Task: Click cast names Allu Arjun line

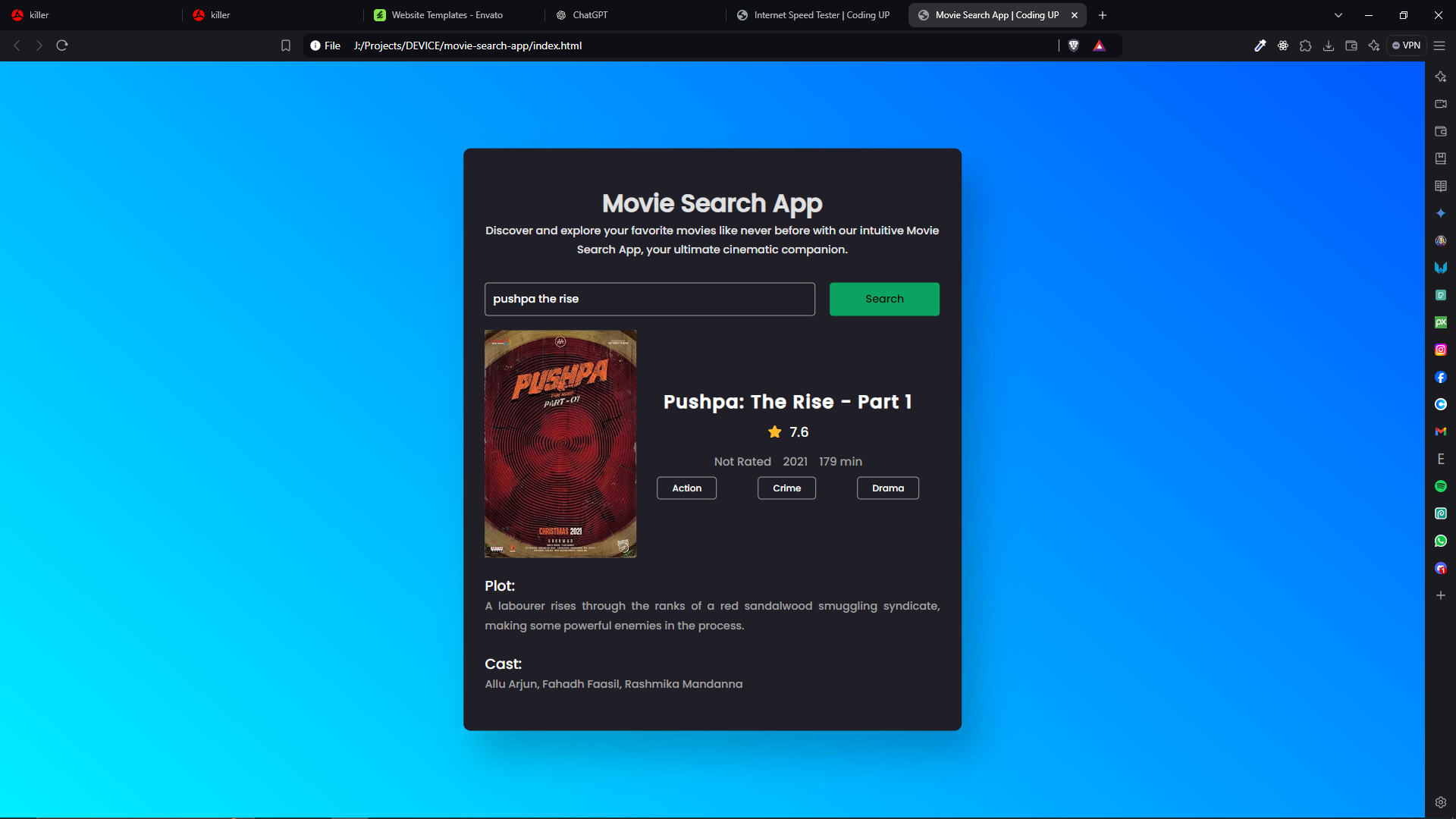Action: pyautogui.click(x=613, y=684)
